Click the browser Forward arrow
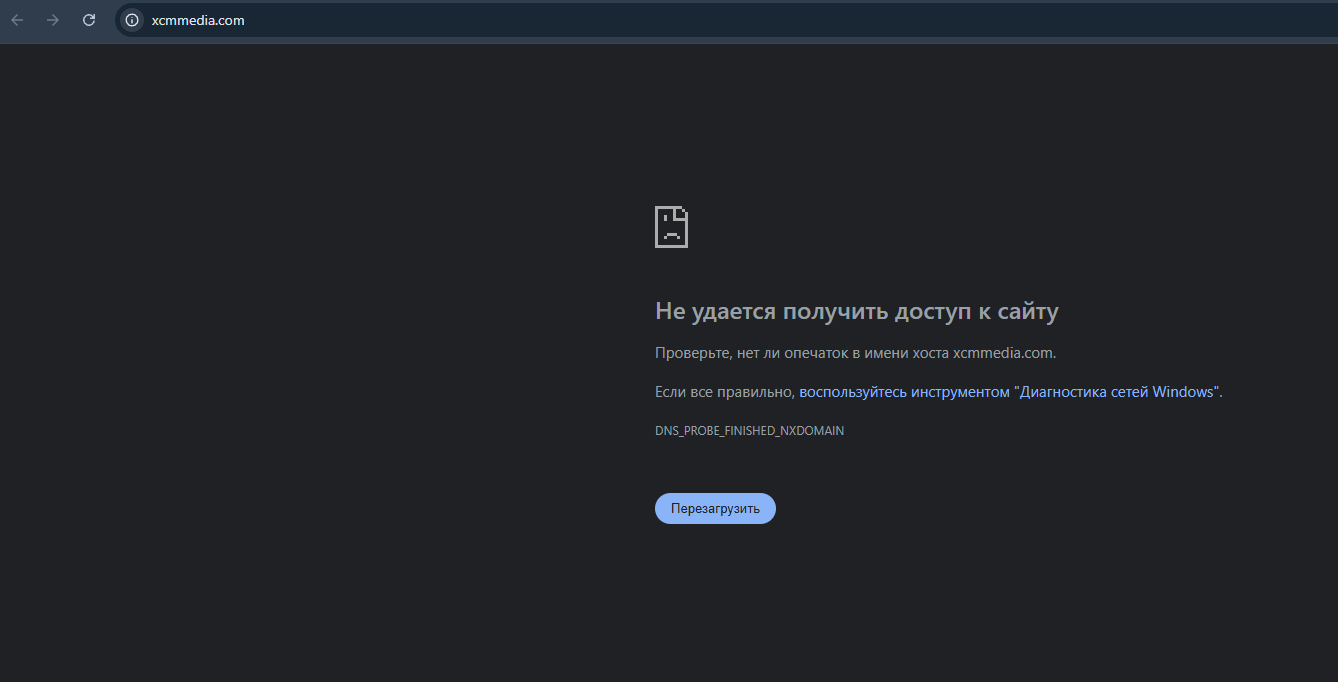This screenshot has height=682, width=1338. (x=53, y=20)
